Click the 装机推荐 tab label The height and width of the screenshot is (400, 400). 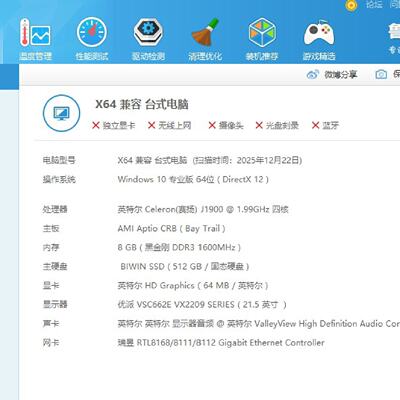(x=262, y=56)
